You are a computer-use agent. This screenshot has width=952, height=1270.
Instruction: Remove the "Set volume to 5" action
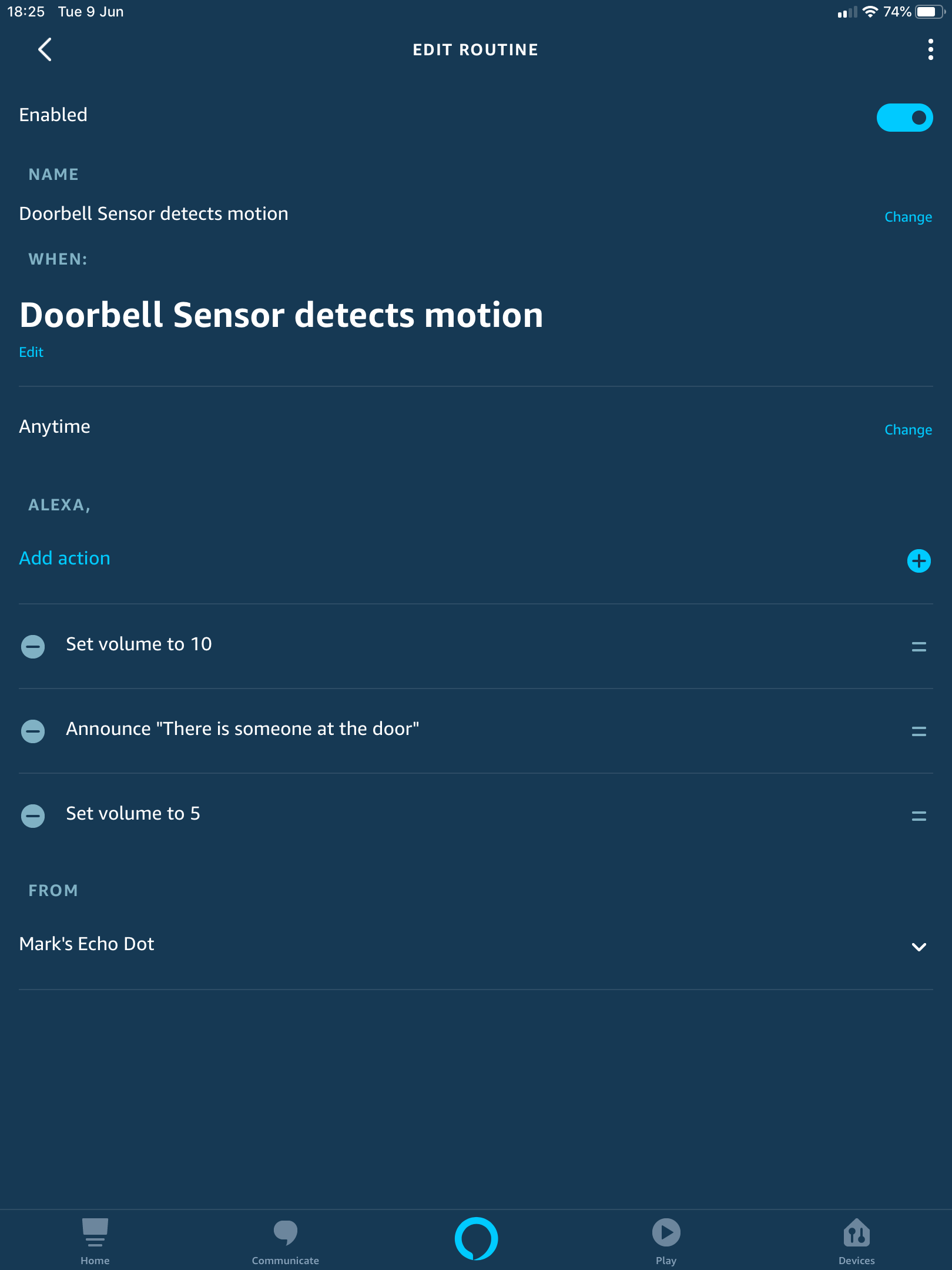33,816
